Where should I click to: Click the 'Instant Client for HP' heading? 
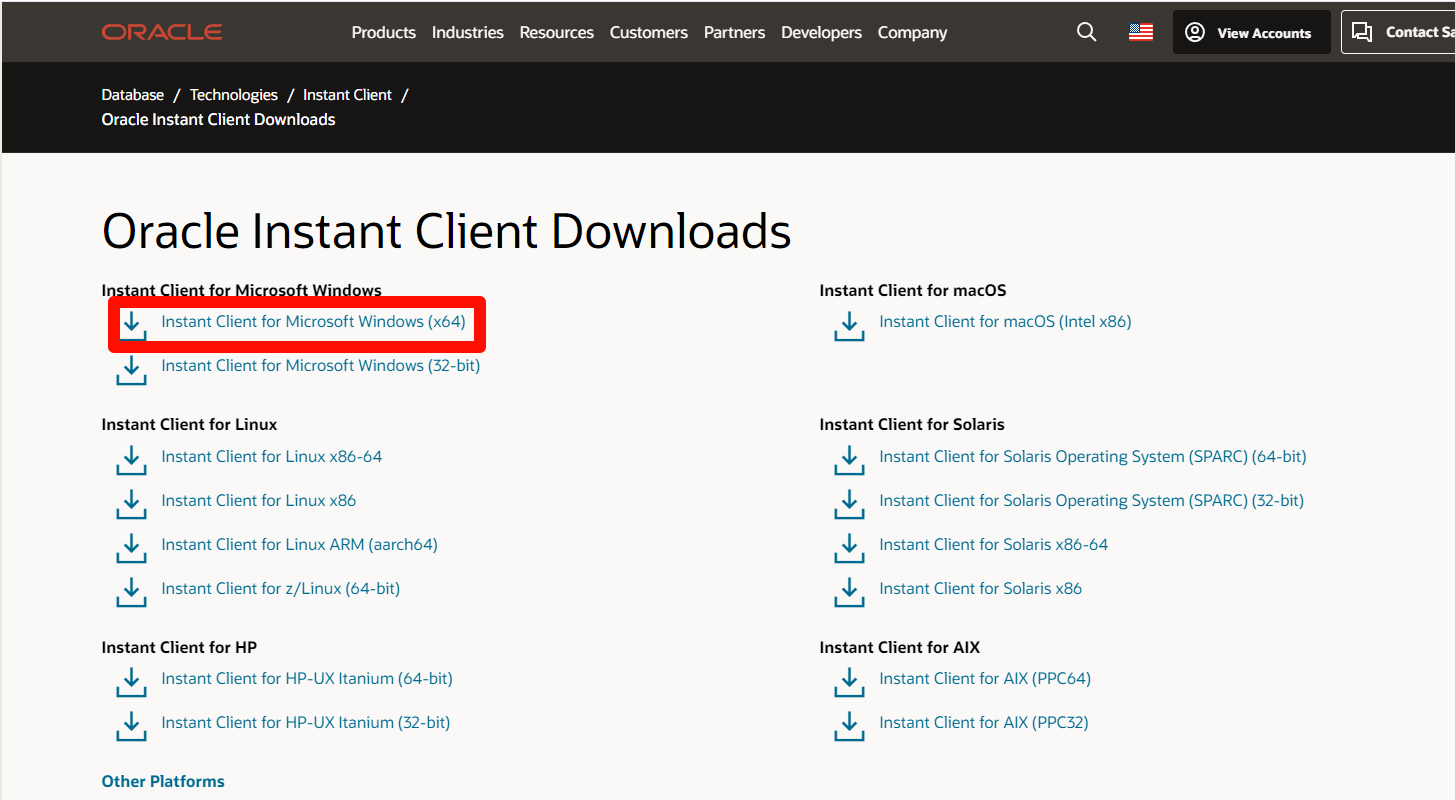(179, 648)
